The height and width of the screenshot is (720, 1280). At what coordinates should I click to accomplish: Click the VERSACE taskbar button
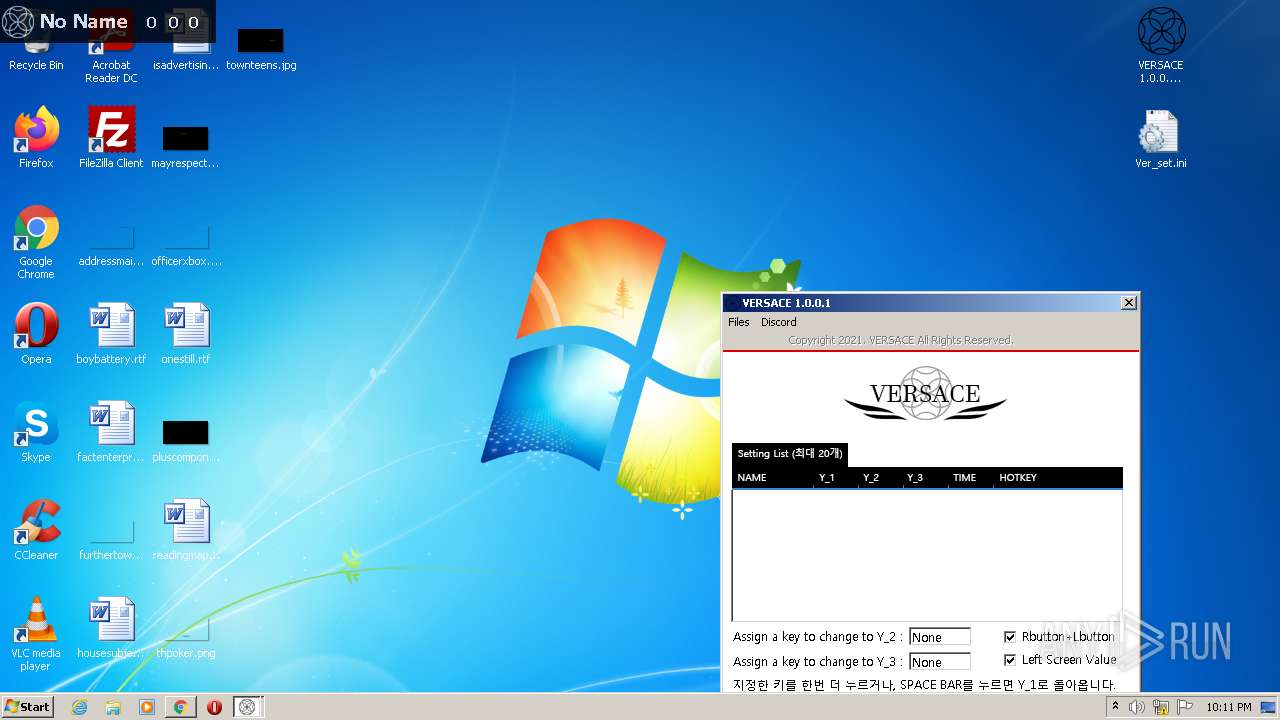point(247,707)
